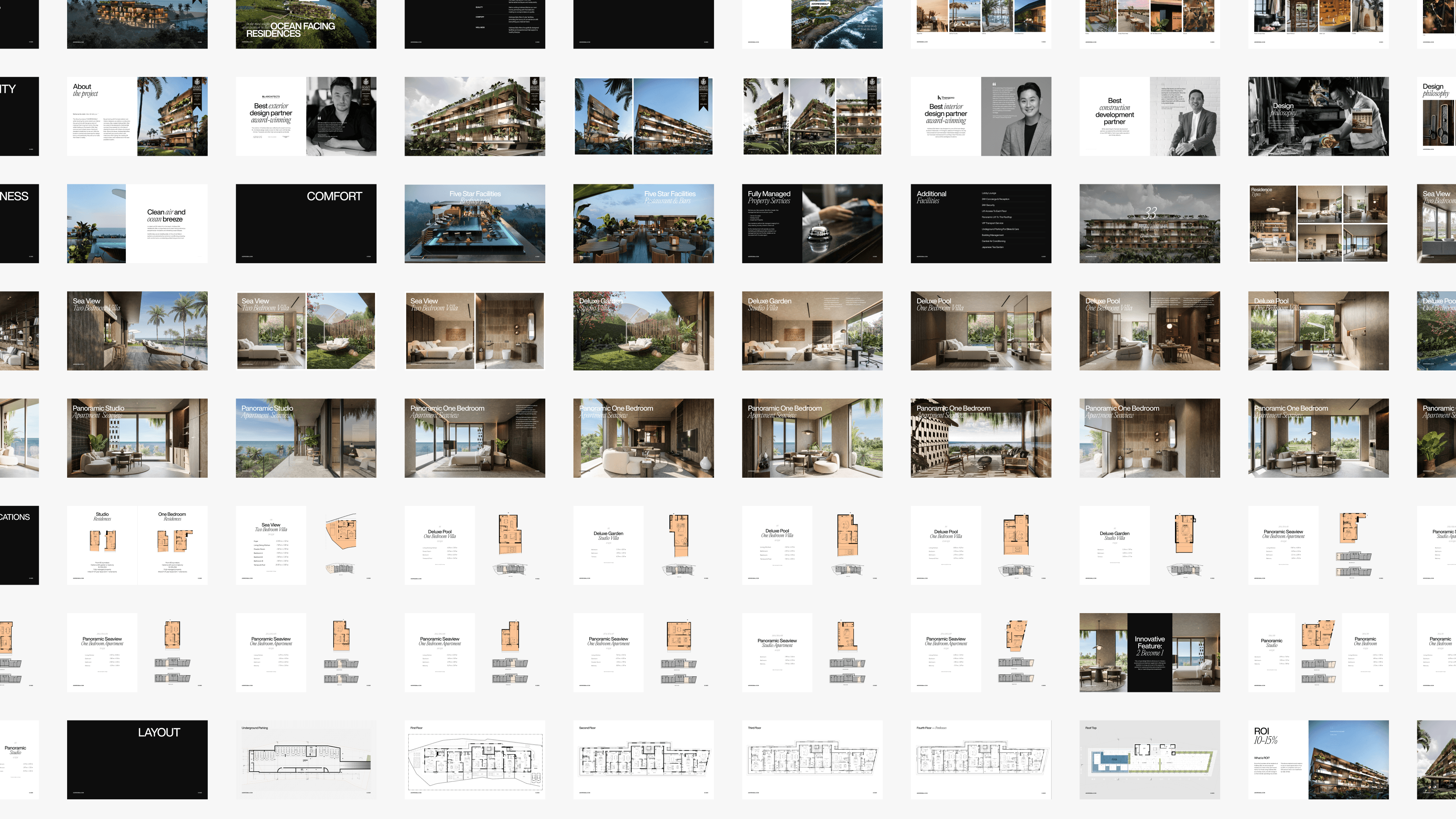Select the 'Clean air and ocean breeze' slide
Image resolution: width=1456 pixels, height=819 pixels.
pyautogui.click(x=137, y=223)
